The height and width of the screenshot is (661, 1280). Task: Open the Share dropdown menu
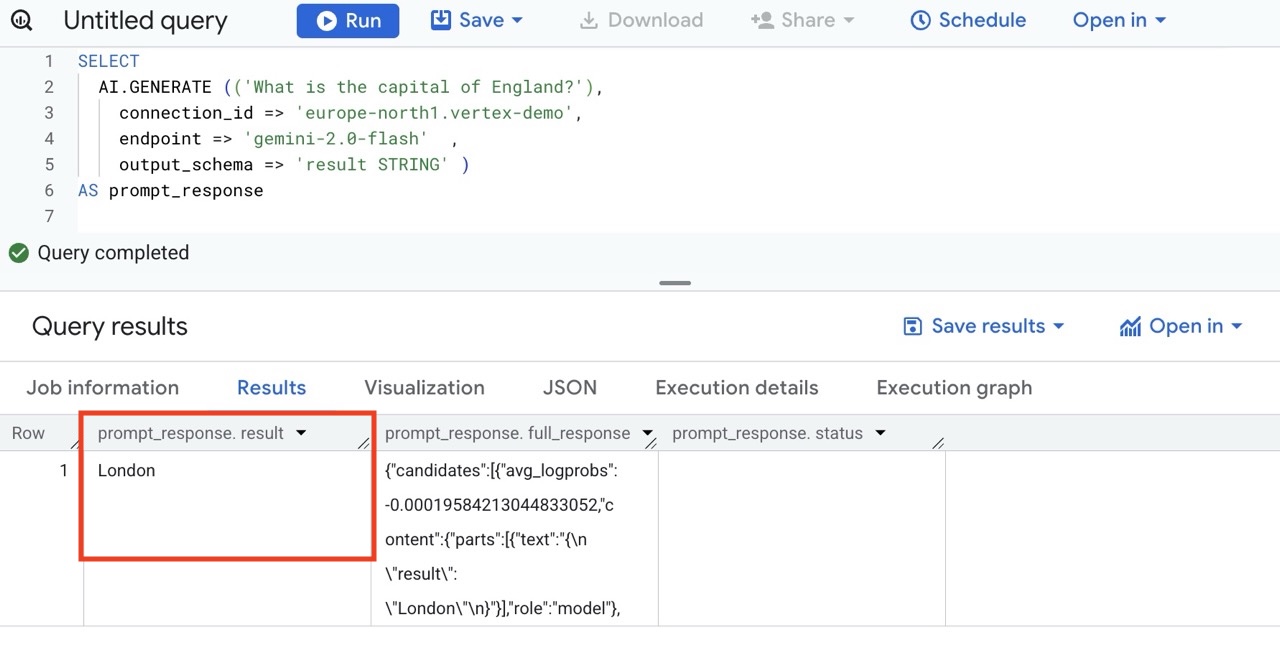tap(803, 21)
